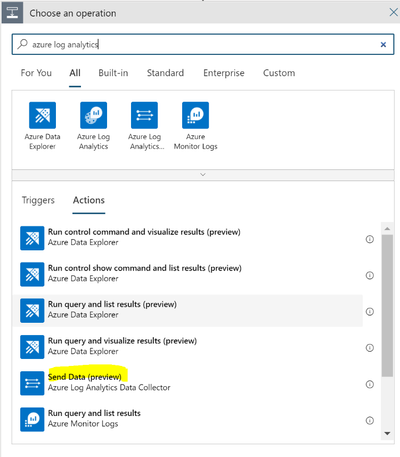Click the actions list scrollbar thumb

387,305
